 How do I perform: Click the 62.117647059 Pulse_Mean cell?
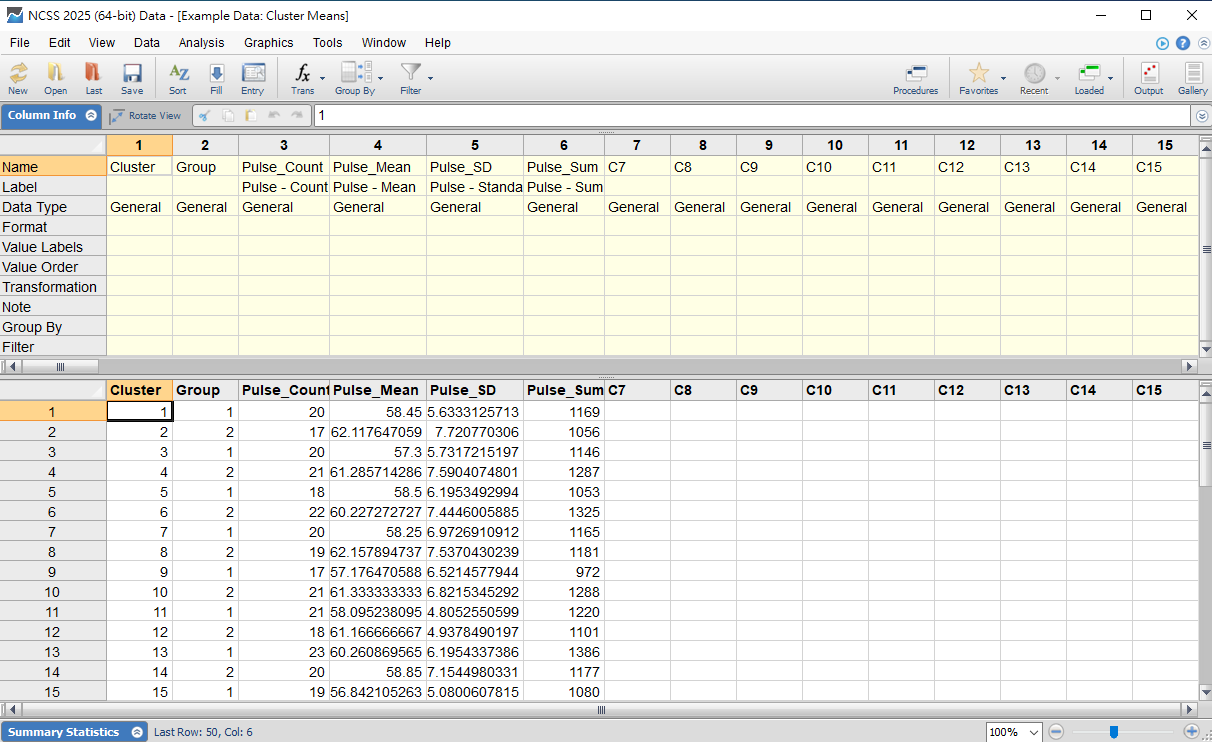[x=378, y=432]
